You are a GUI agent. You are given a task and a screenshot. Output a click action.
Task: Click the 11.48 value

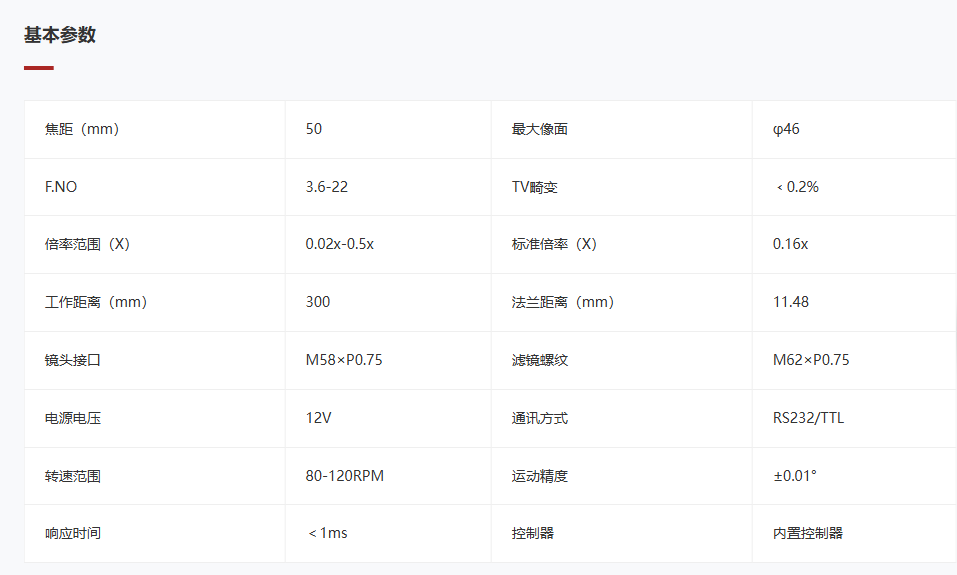(x=791, y=302)
